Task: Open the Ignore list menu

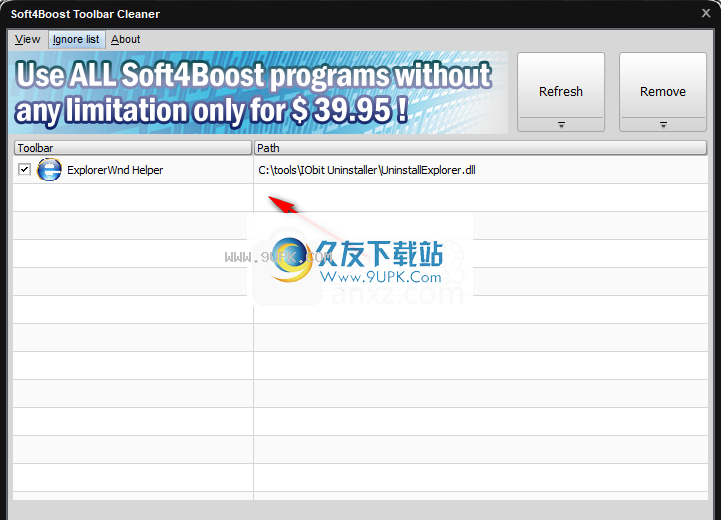Action: [76, 40]
